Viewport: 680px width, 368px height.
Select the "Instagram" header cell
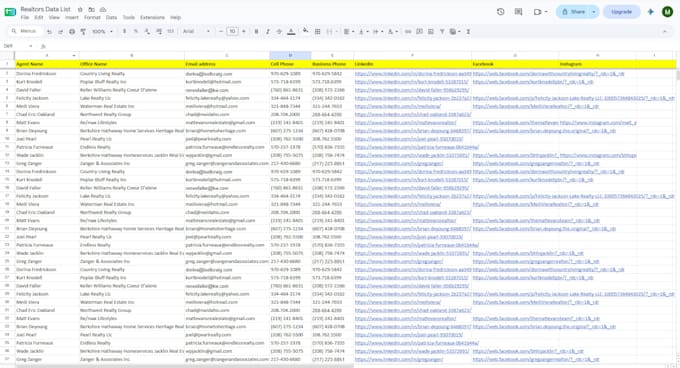tap(597, 64)
